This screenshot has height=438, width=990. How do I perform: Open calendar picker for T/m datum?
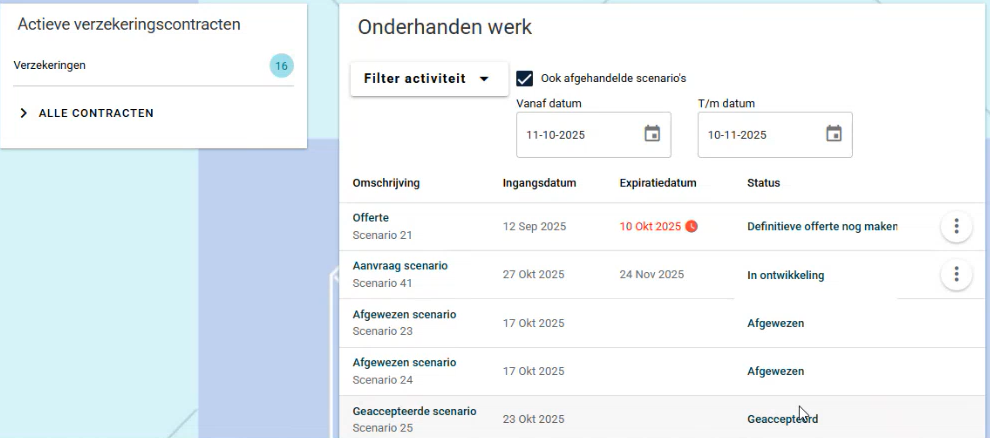pyautogui.click(x=834, y=134)
